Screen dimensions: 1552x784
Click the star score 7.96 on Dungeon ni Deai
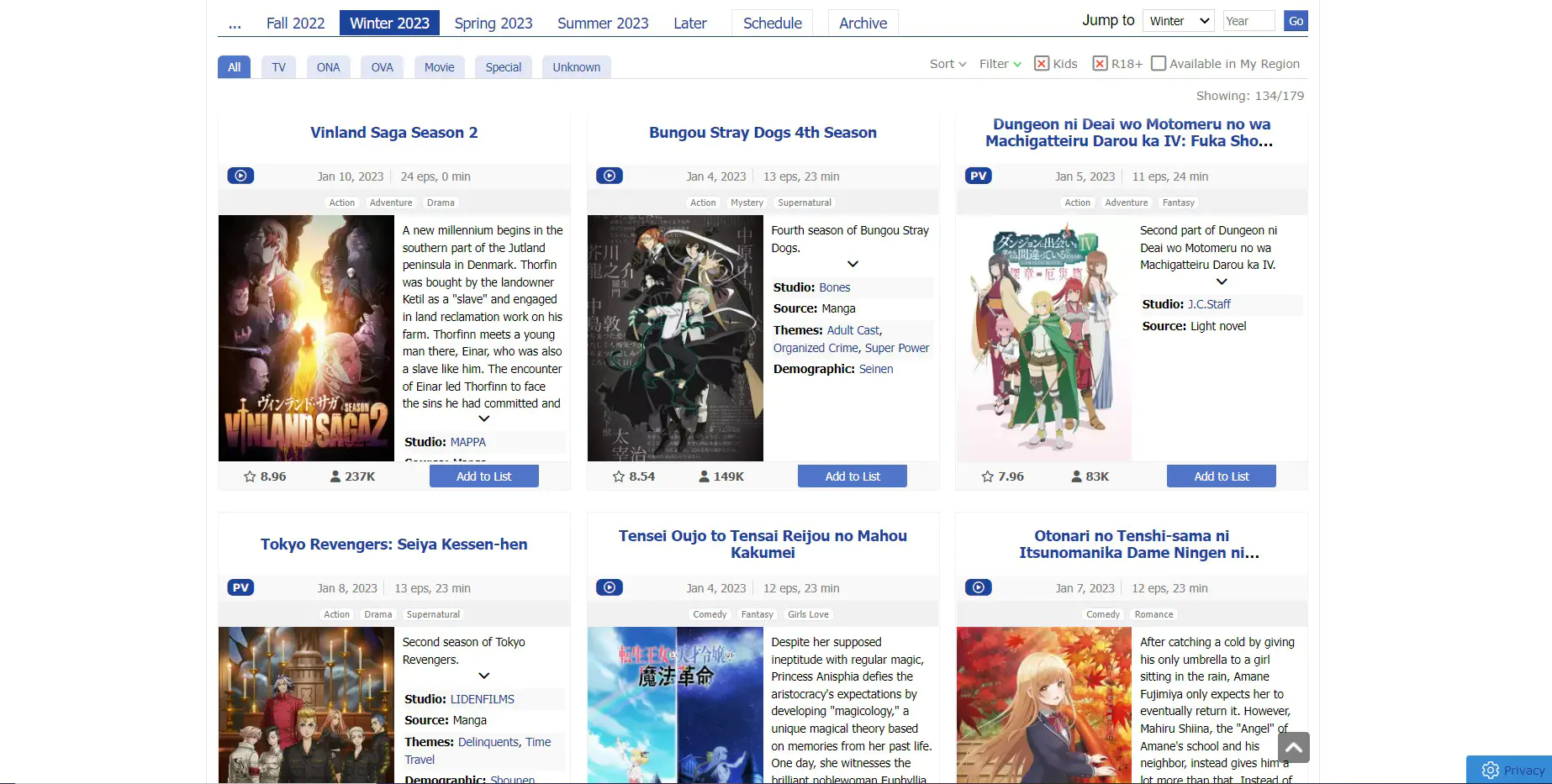(1002, 476)
